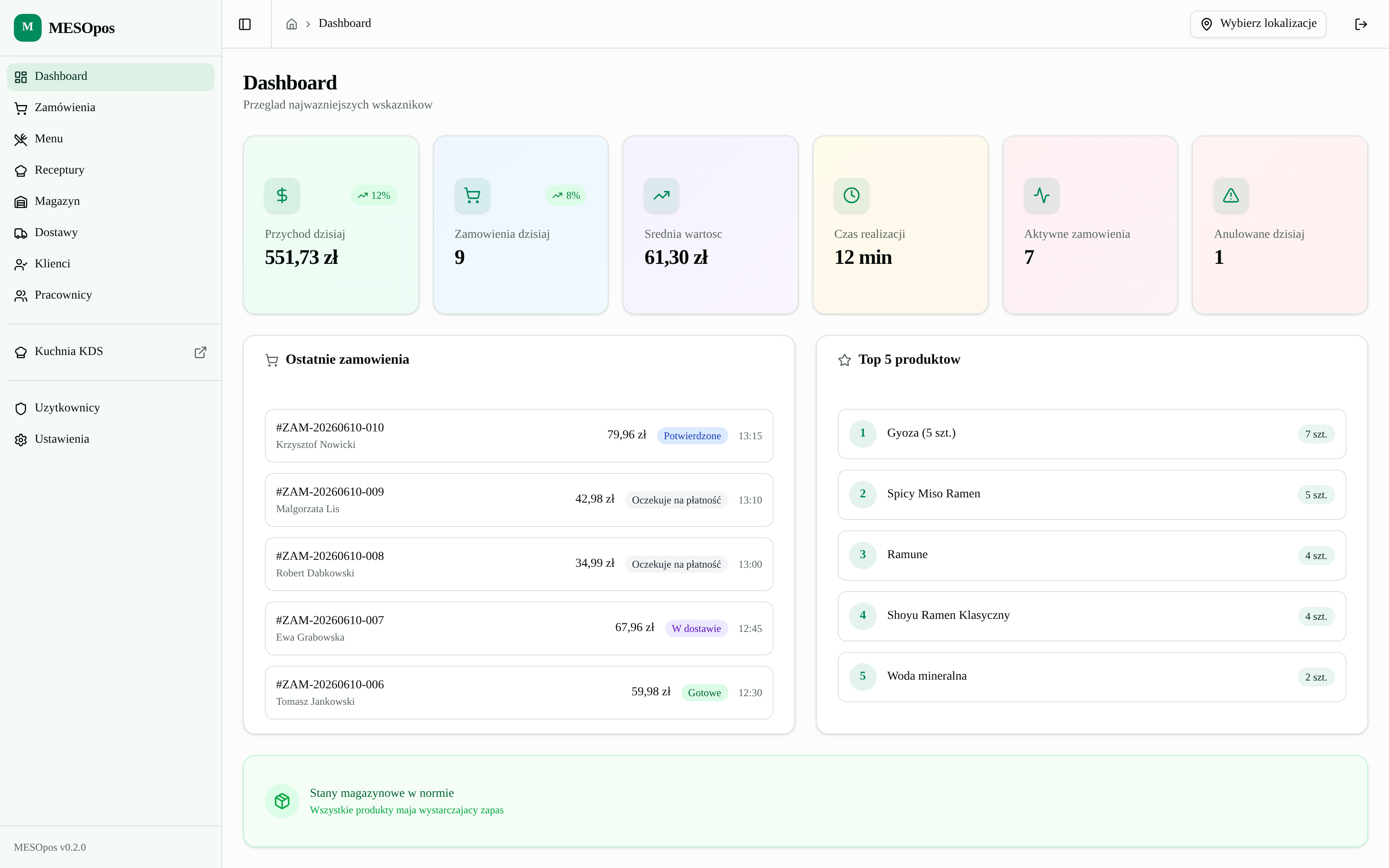
Task: Click the Przychod dzisiaj 551,73 zł value
Action: click(301, 258)
